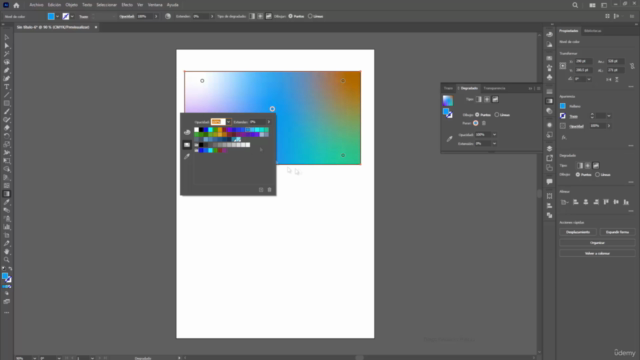Open the fx effects button in Apariencia

click(564, 138)
